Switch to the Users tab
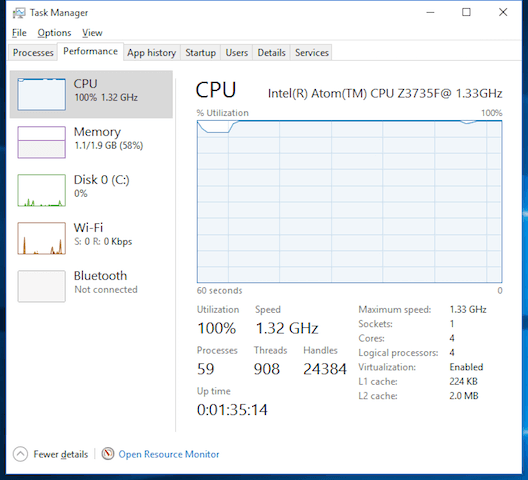528x480 pixels. tap(236, 53)
